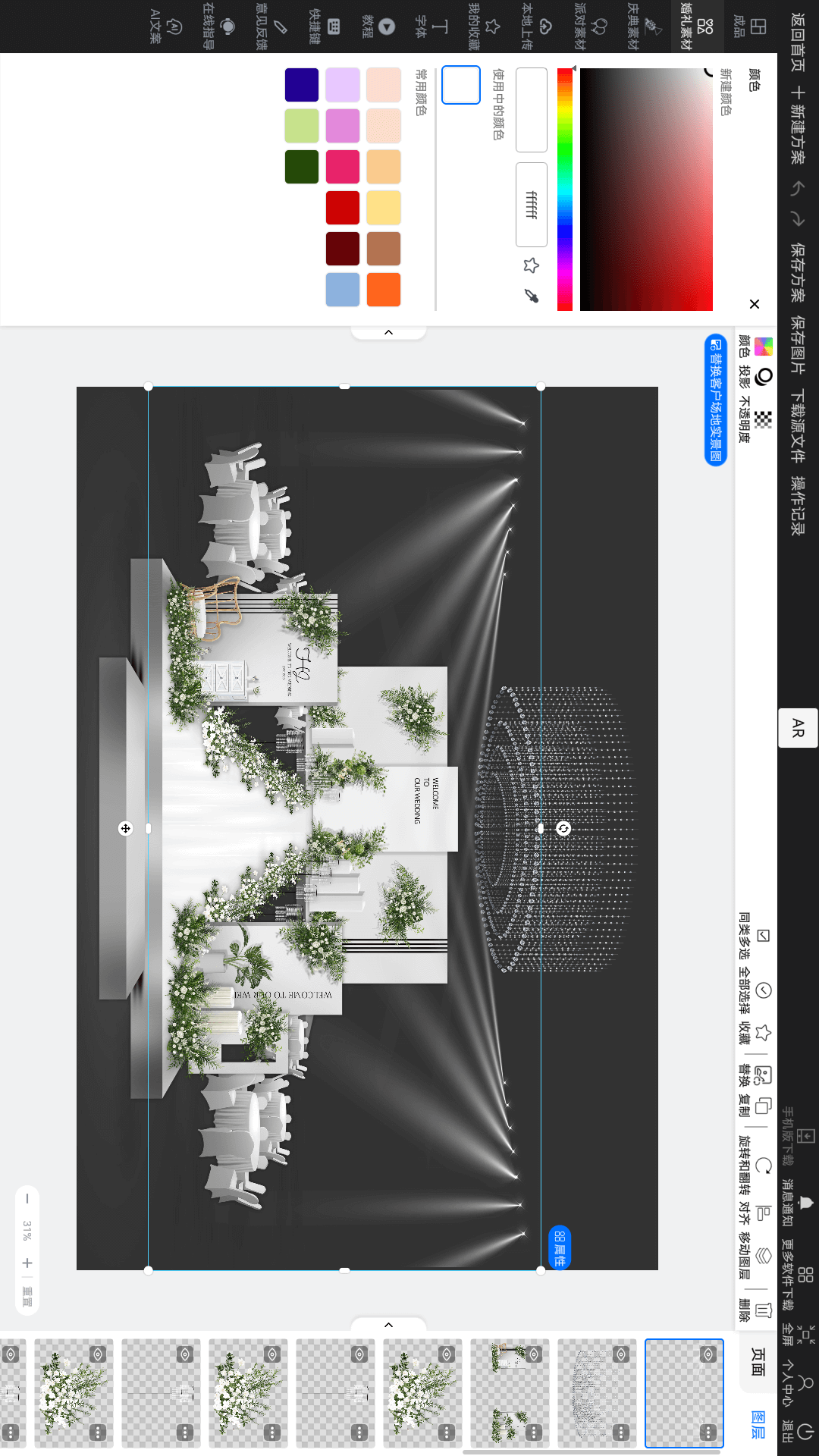819x1456 pixels.
Task: Click the 删除 trash icon in the toolbar
Action: [762, 1310]
